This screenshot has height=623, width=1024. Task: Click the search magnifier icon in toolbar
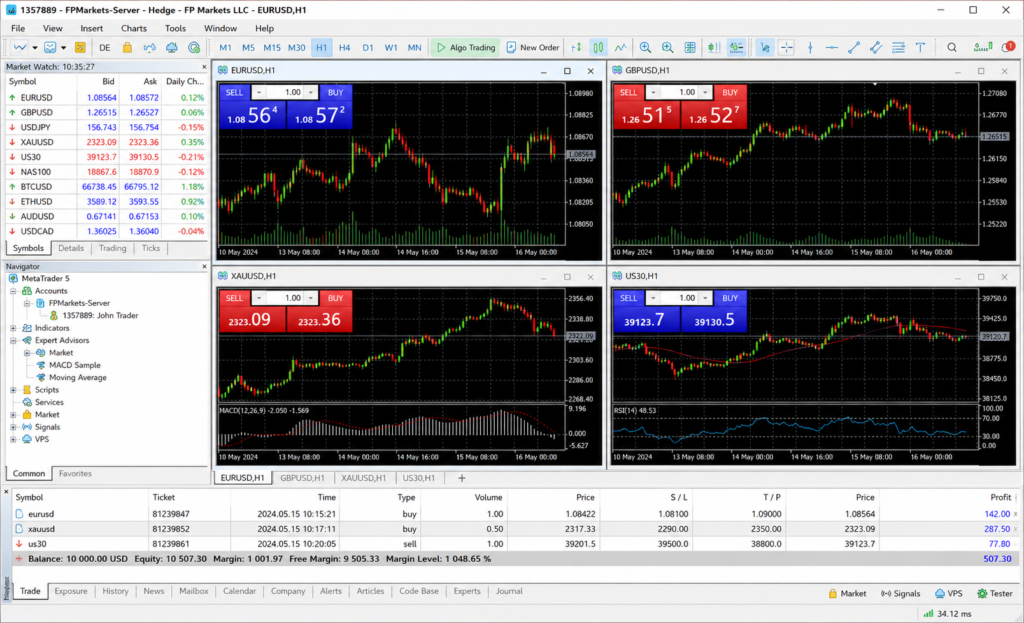pyautogui.click(x=952, y=48)
